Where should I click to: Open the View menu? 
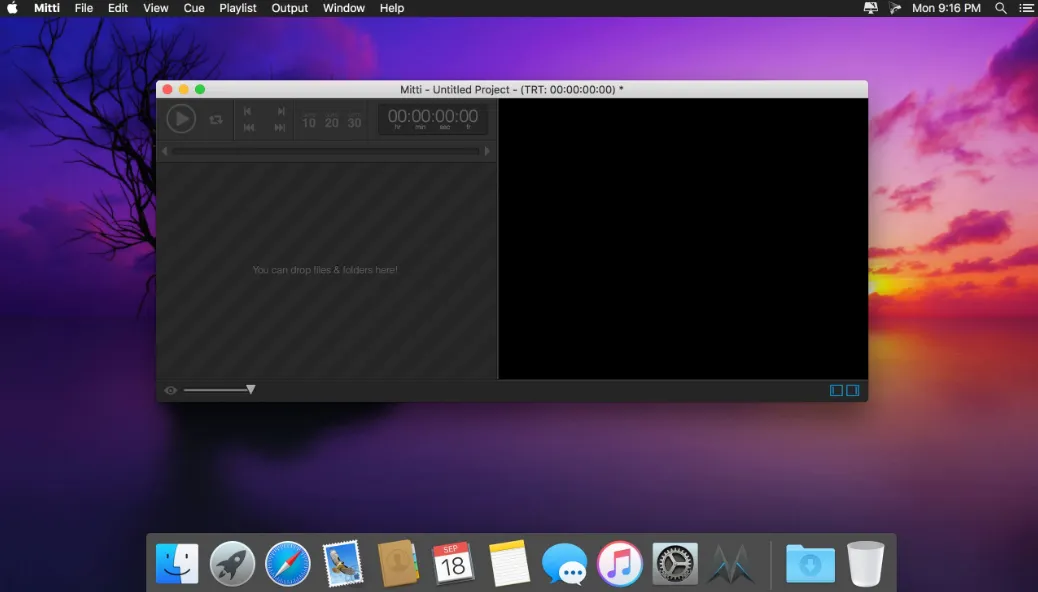pos(156,8)
